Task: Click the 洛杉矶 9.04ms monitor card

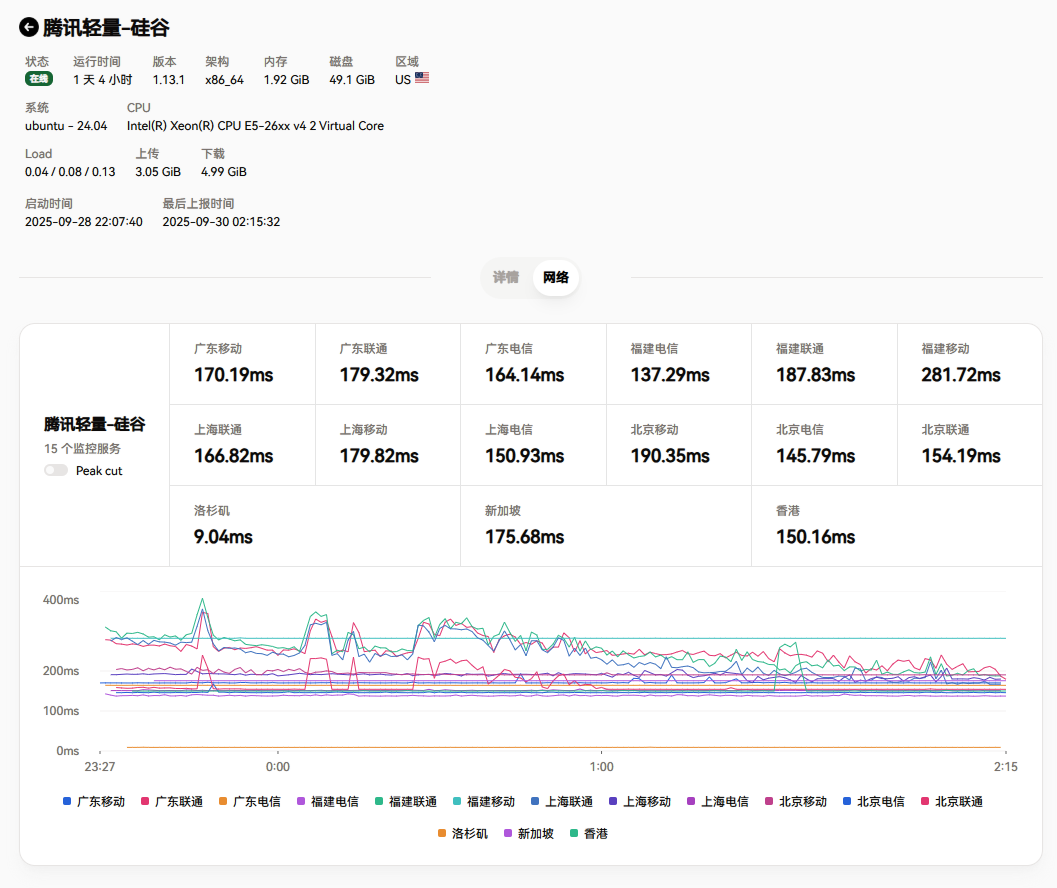Action: [314, 526]
